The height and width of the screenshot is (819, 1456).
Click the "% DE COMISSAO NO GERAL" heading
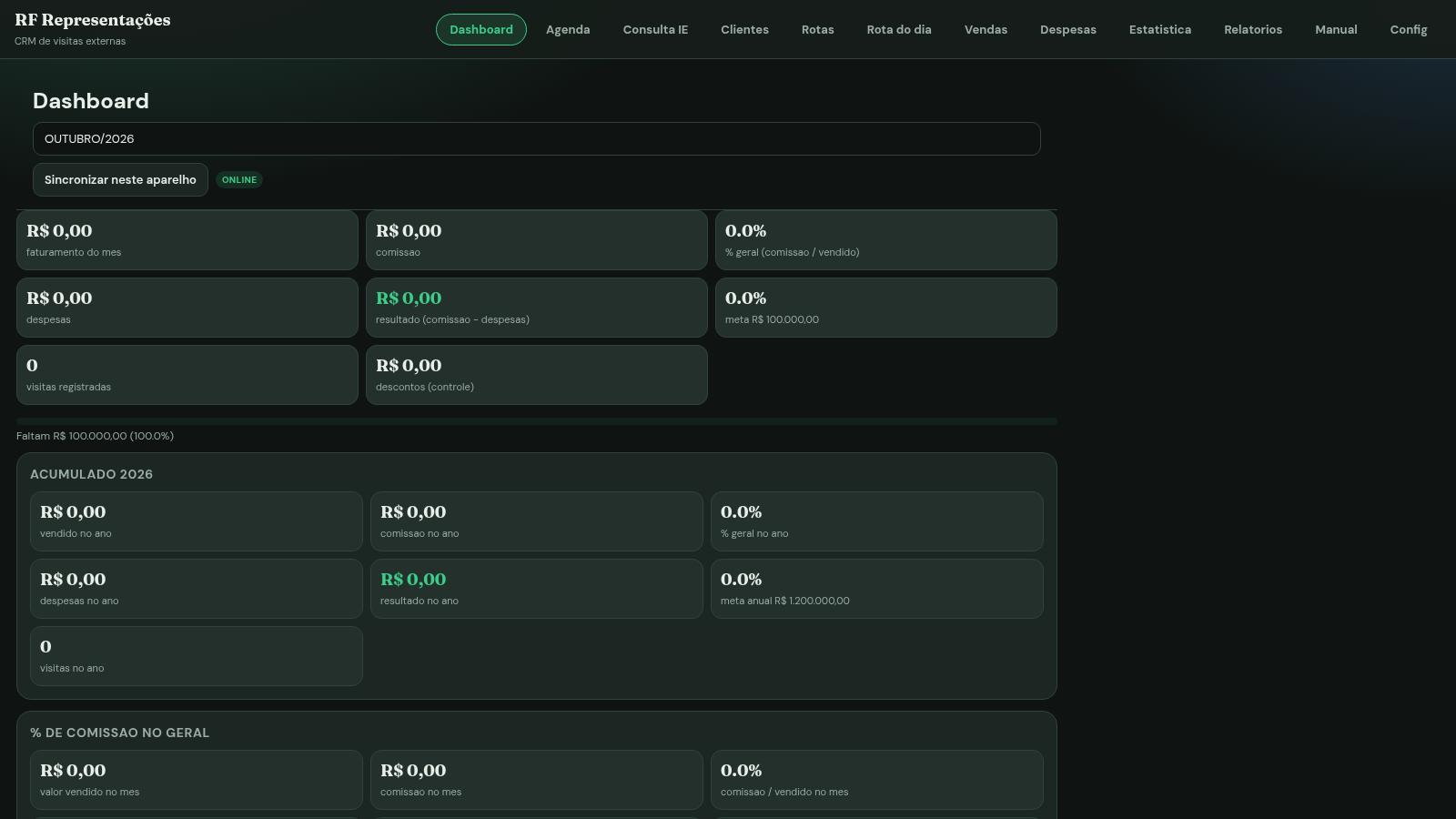[x=119, y=733]
